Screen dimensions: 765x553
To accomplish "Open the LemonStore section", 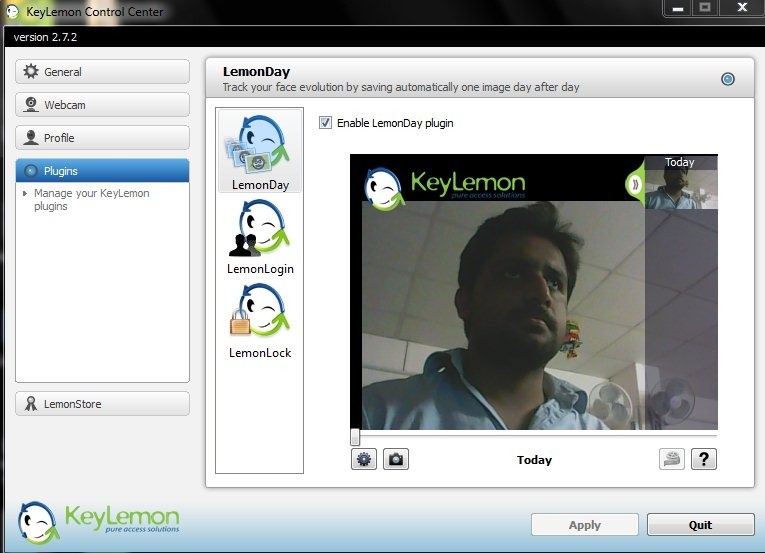I will 102,404.
